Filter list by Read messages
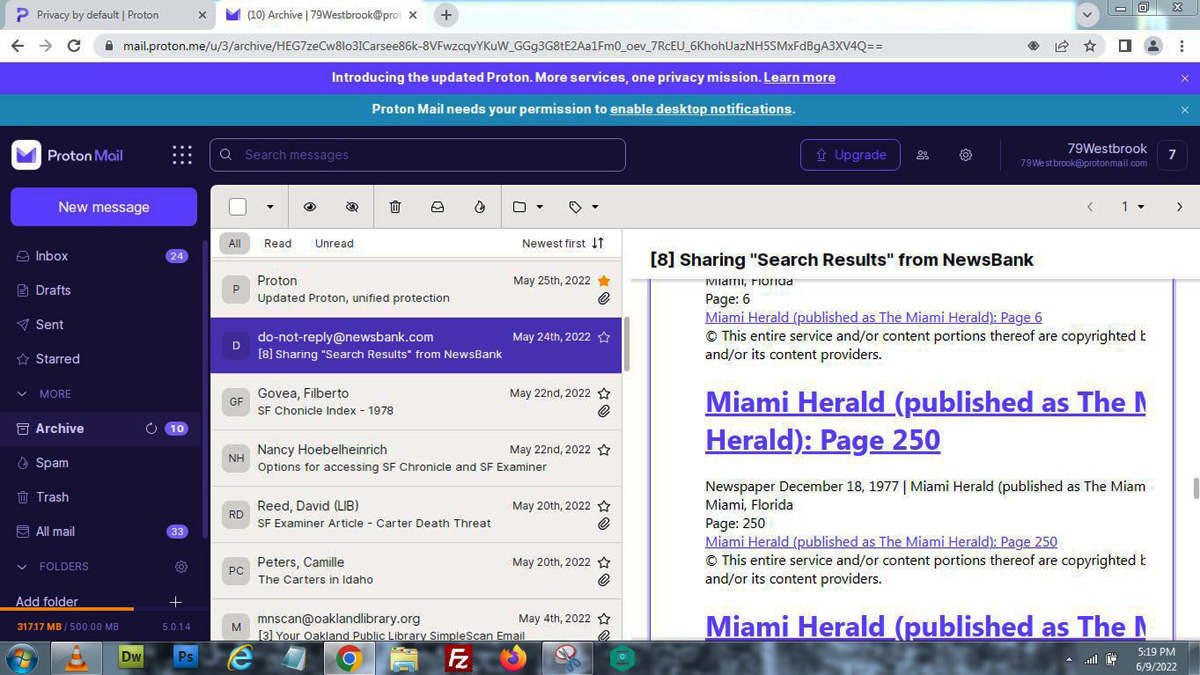Image resolution: width=1200 pixels, height=675 pixels. coord(278,243)
